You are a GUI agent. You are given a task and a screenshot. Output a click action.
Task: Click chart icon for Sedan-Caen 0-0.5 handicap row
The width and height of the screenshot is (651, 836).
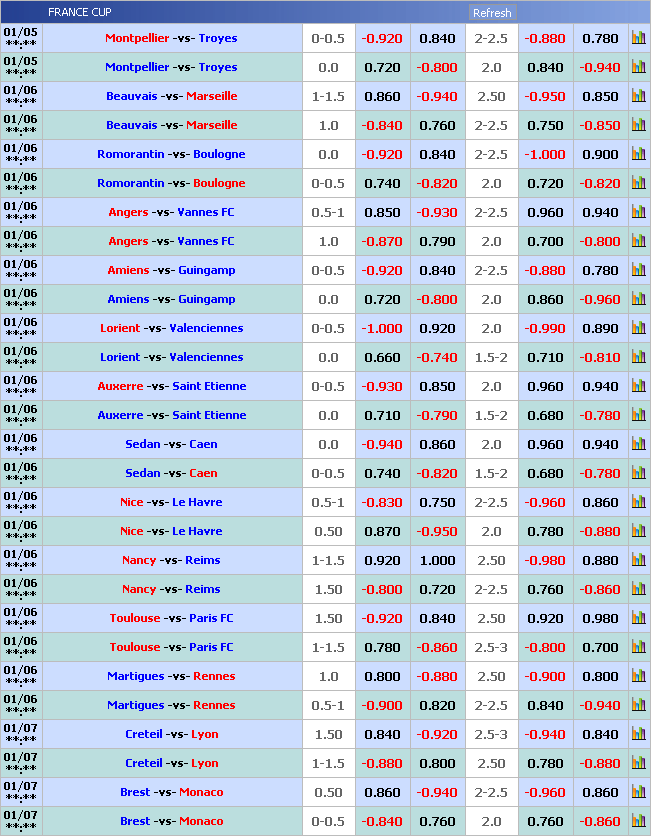pyautogui.click(x=638, y=473)
